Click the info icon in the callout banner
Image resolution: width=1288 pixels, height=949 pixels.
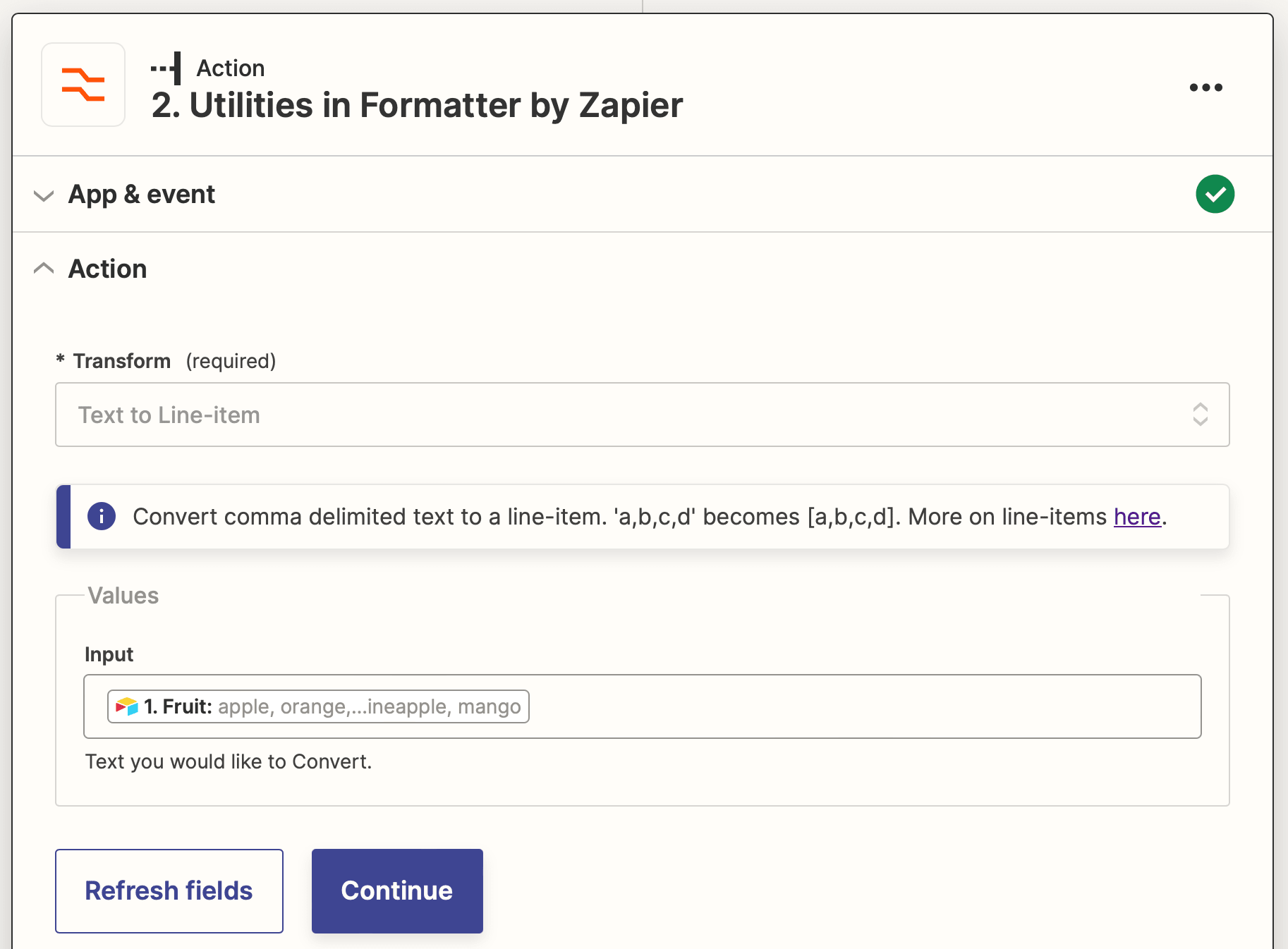pyautogui.click(x=101, y=516)
